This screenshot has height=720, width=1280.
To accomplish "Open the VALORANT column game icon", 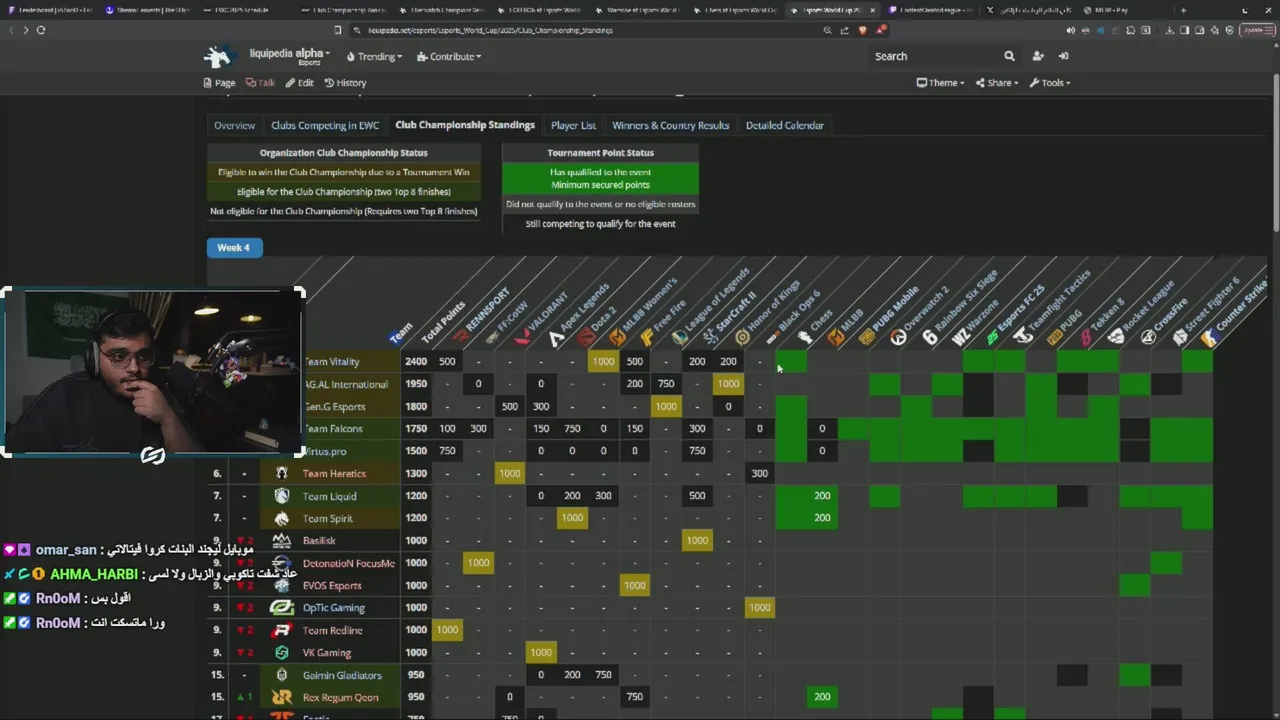I will point(525,337).
